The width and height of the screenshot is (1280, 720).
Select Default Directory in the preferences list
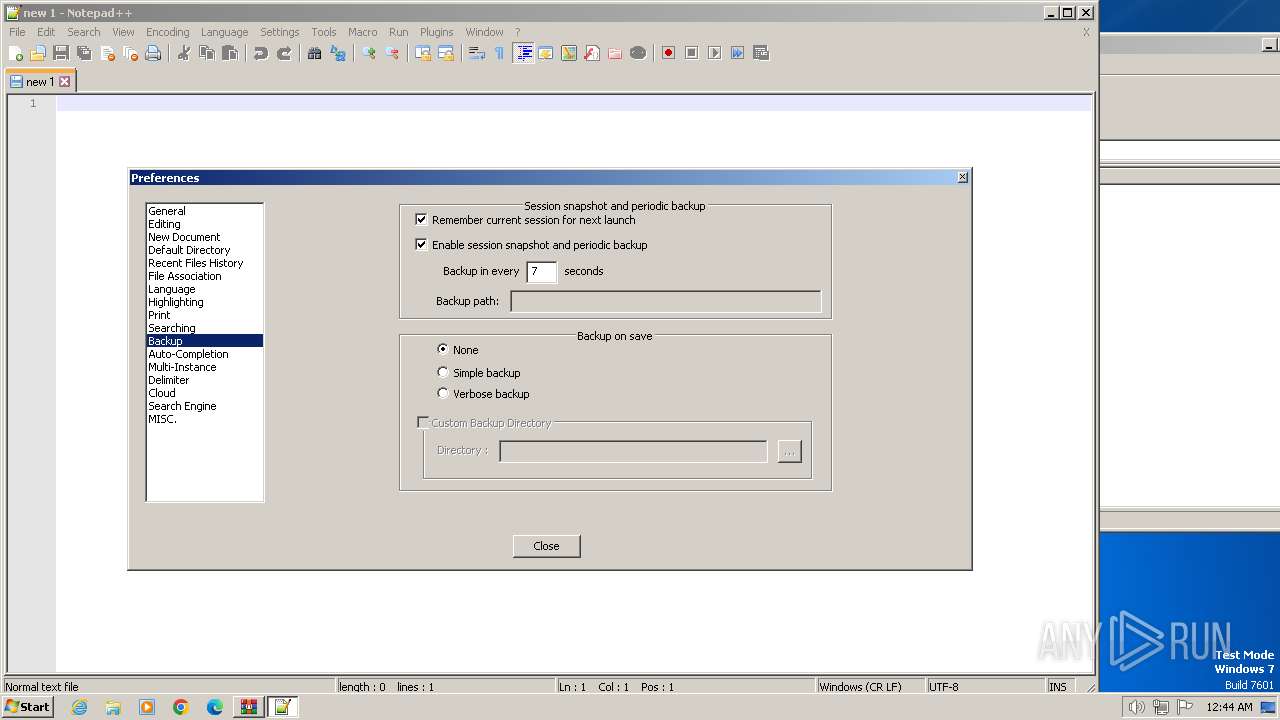tap(204, 250)
